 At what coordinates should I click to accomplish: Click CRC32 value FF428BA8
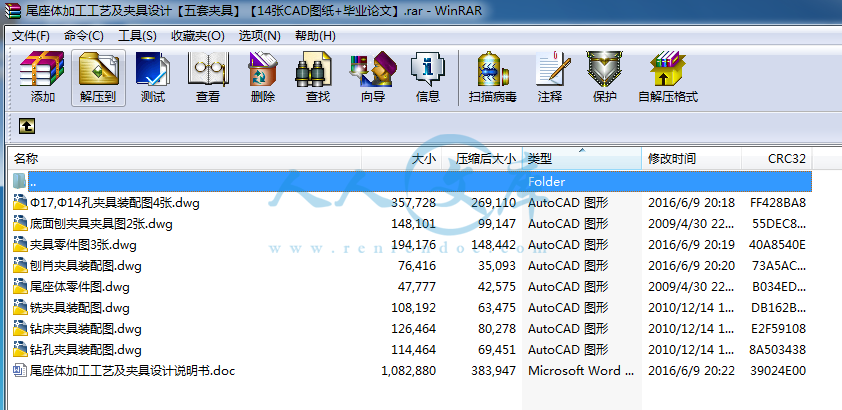(778, 203)
